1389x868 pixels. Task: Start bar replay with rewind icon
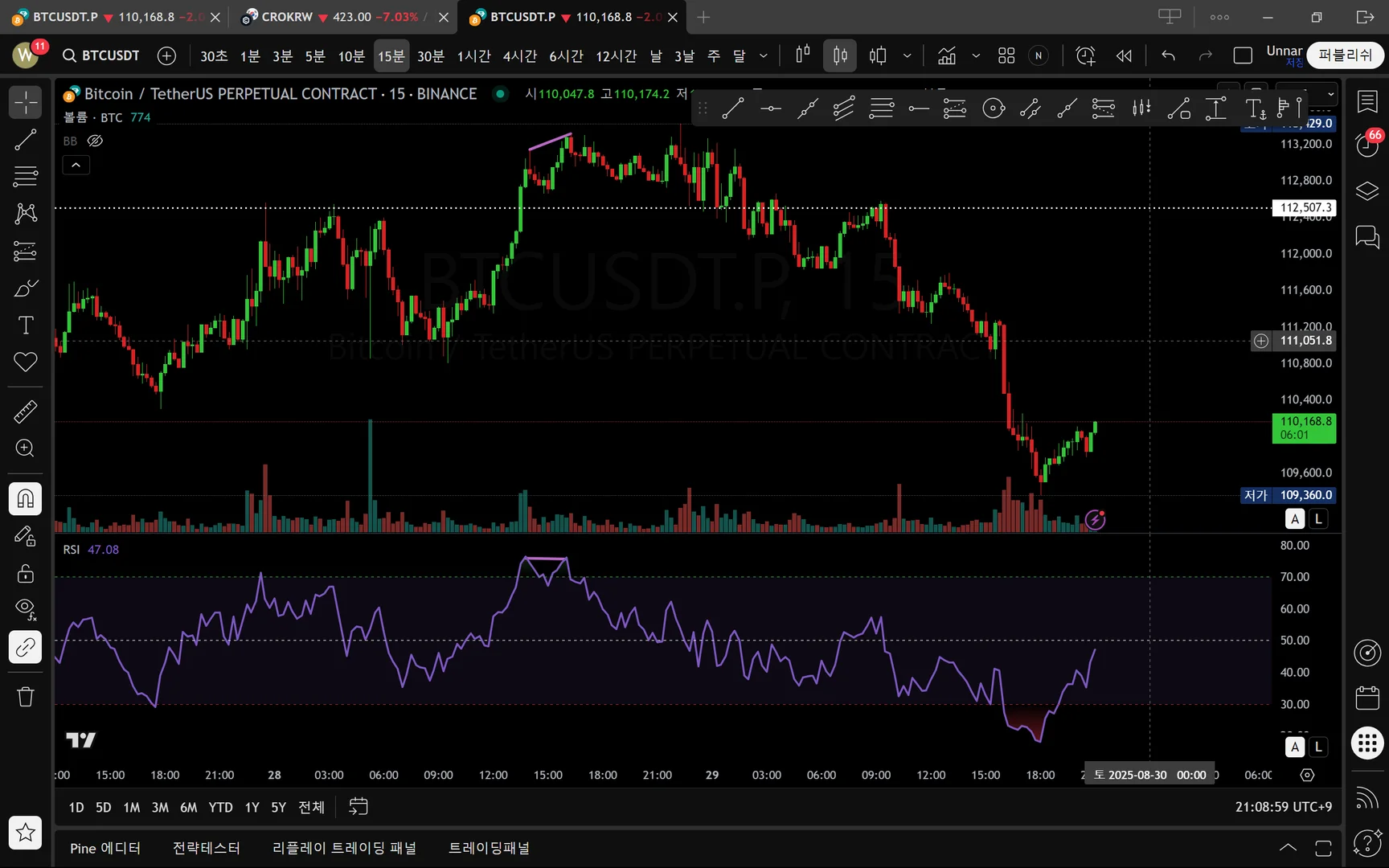tap(1124, 55)
